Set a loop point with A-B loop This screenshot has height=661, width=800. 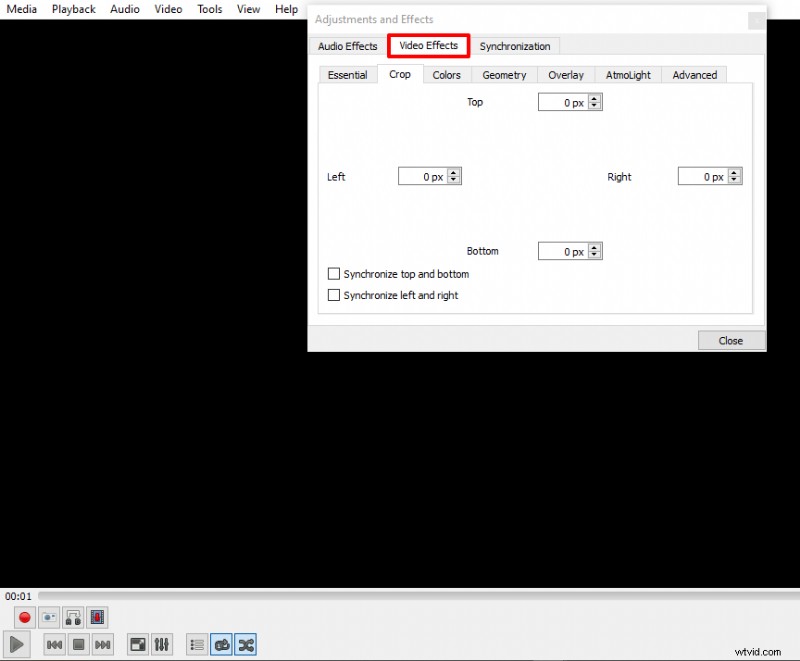pyautogui.click(x=73, y=617)
